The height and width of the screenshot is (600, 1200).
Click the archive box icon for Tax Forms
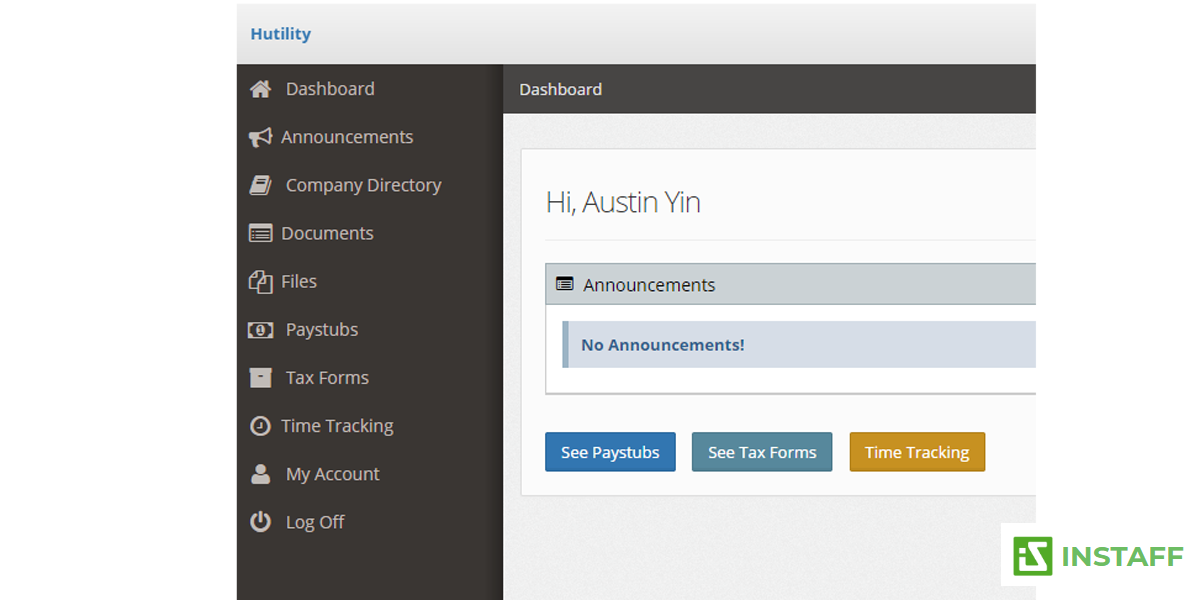coord(261,378)
